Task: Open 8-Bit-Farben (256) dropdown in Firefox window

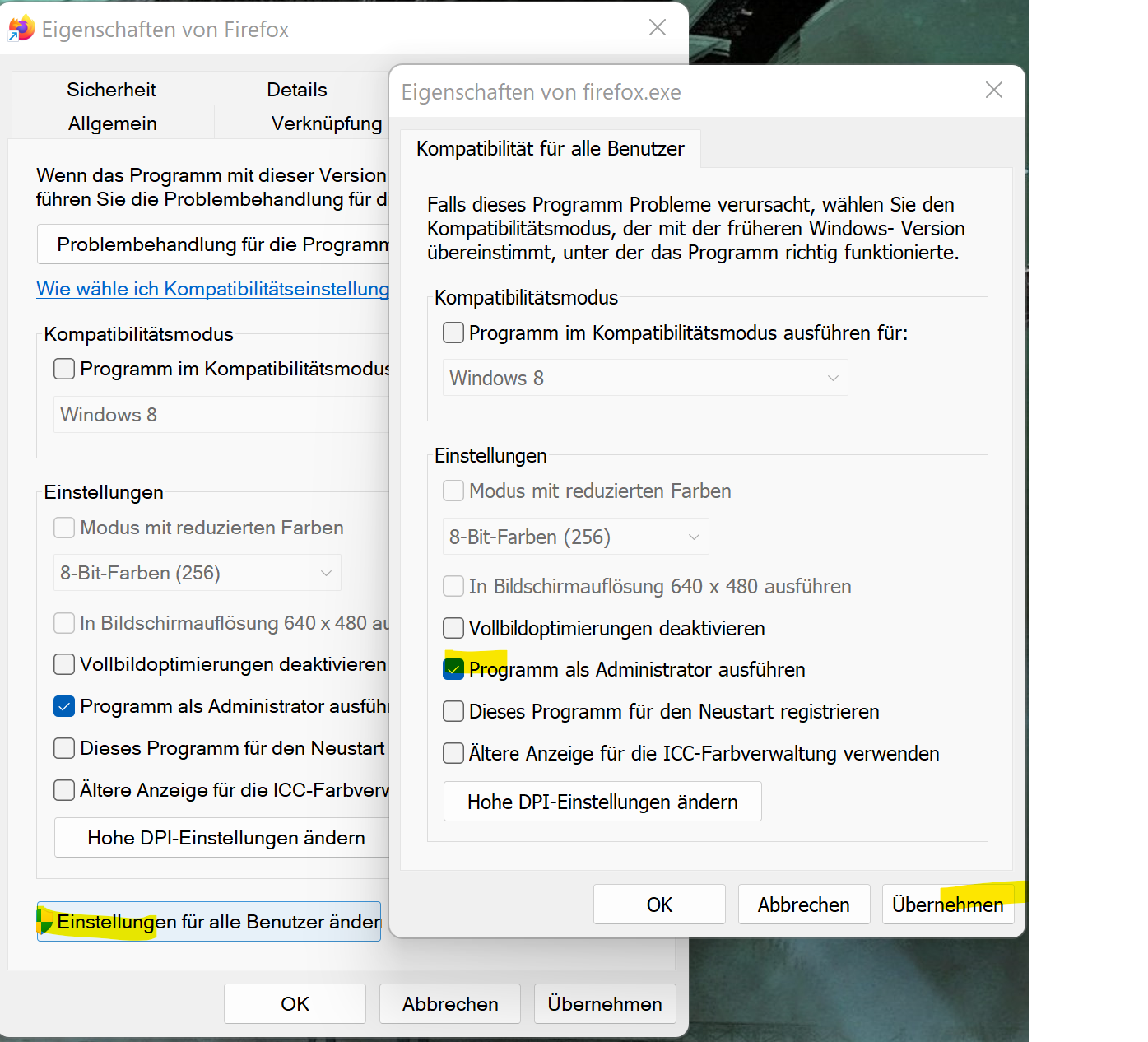Action: 198,573
